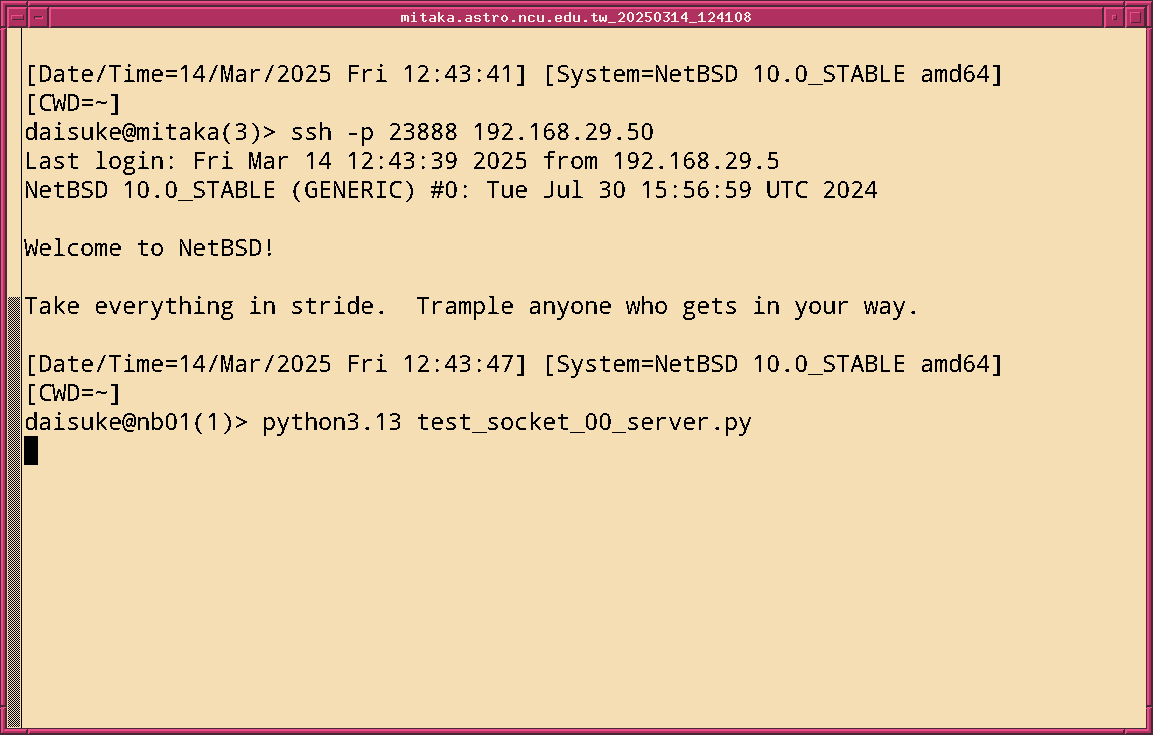Click the test_socket_00_server.py filename
Screen dimensions: 1153x735
click(x=584, y=422)
